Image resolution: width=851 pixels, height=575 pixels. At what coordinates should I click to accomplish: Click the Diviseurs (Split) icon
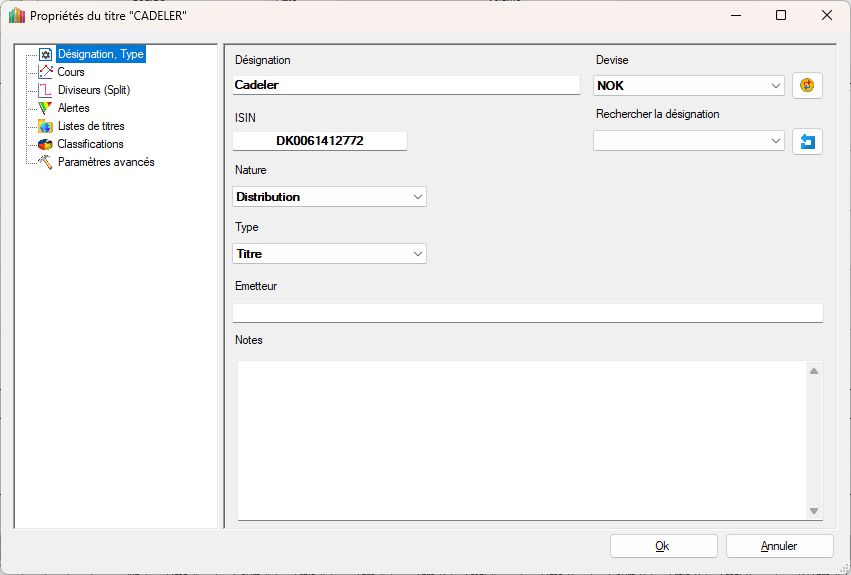(45, 90)
